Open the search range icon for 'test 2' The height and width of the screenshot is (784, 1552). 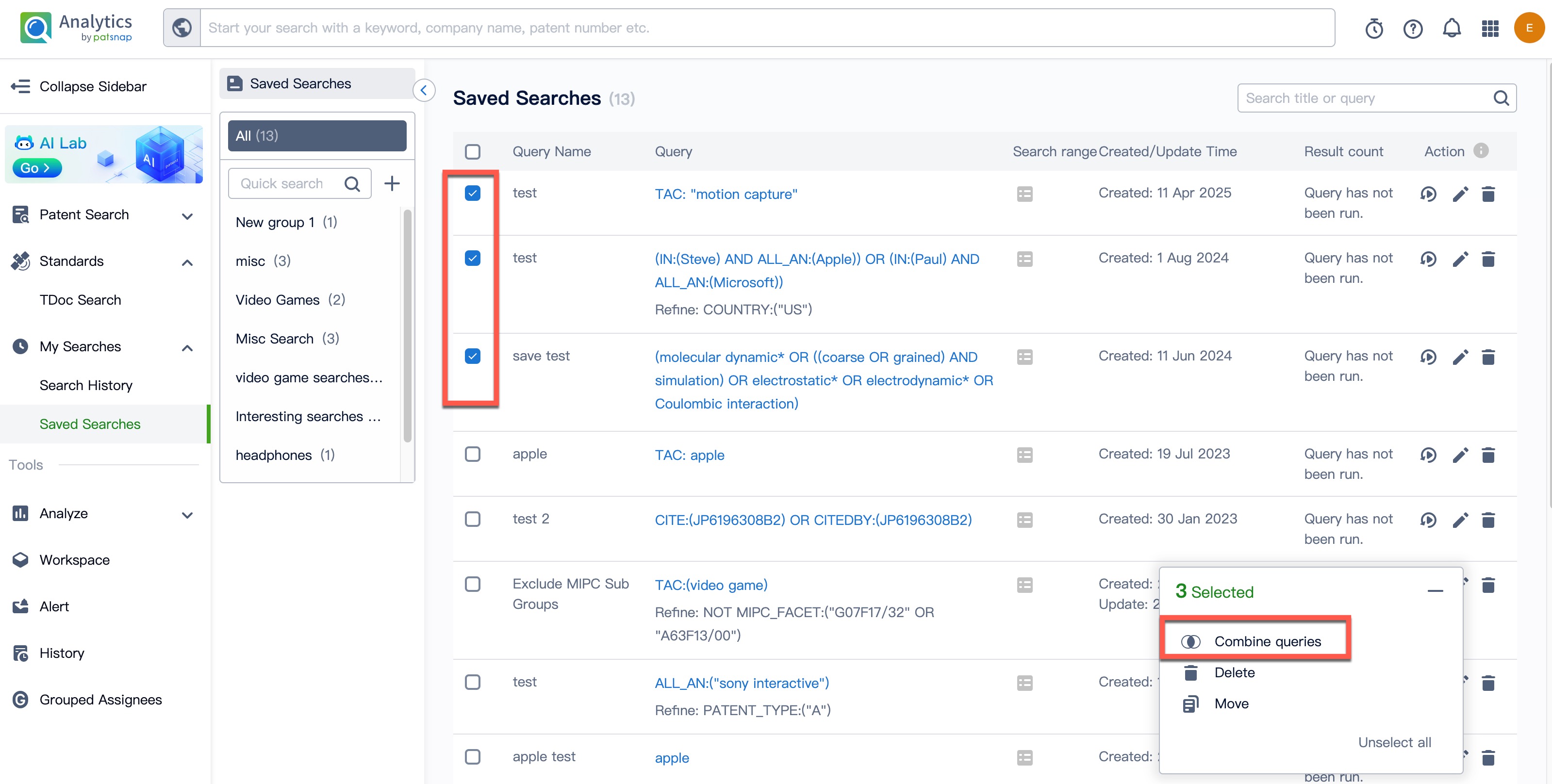tap(1024, 520)
